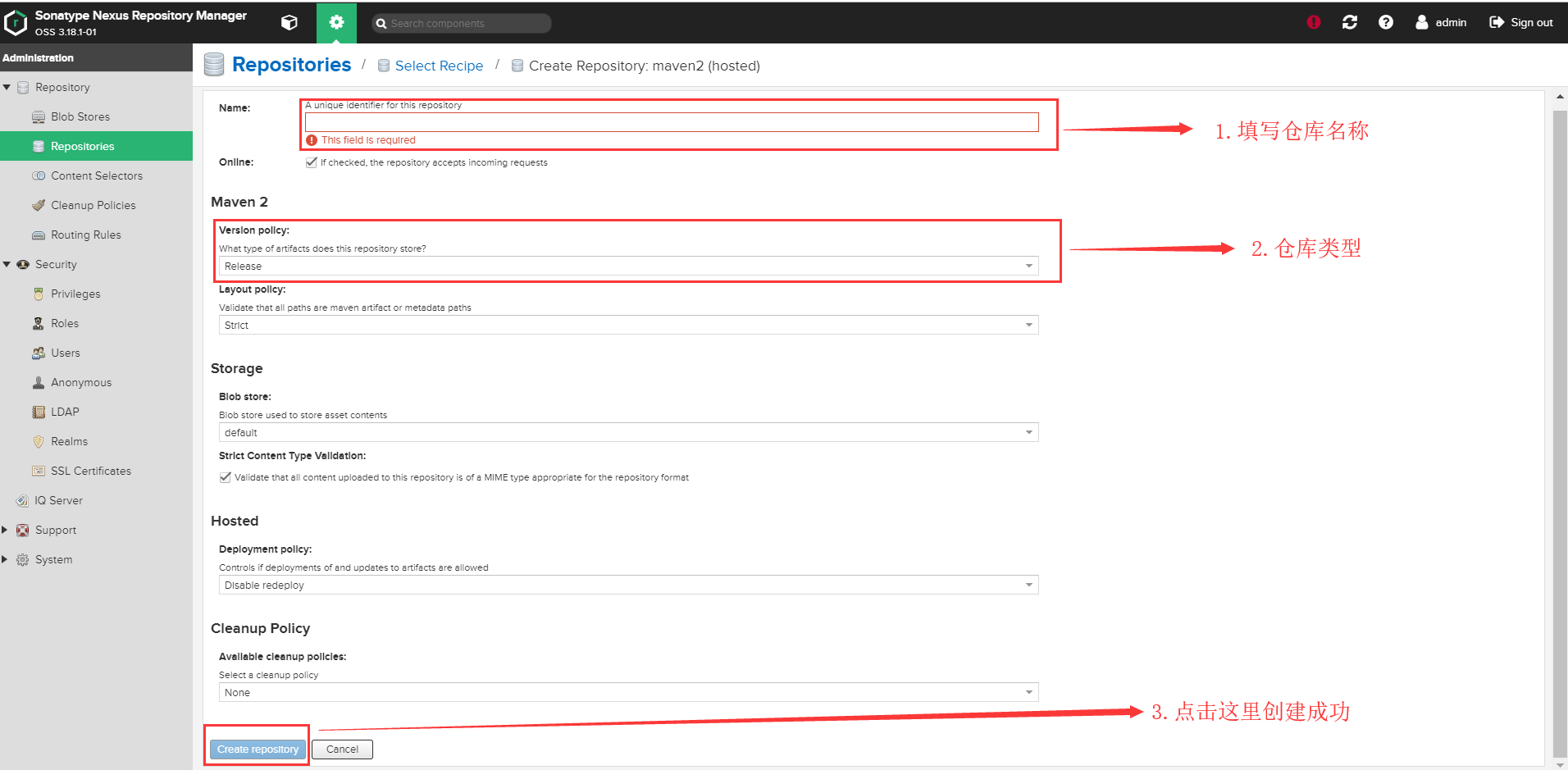Image resolution: width=1568 pixels, height=770 pixels.
Task: Expand the System tree arrow
Action: click(5, 560)
